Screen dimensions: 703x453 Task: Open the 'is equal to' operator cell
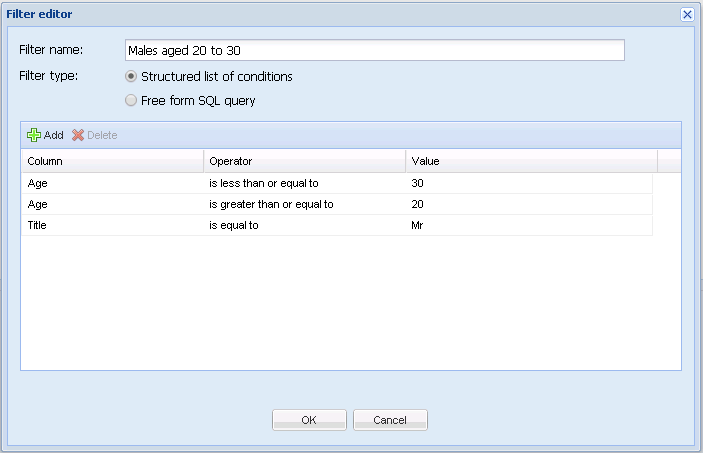(304, 225)
